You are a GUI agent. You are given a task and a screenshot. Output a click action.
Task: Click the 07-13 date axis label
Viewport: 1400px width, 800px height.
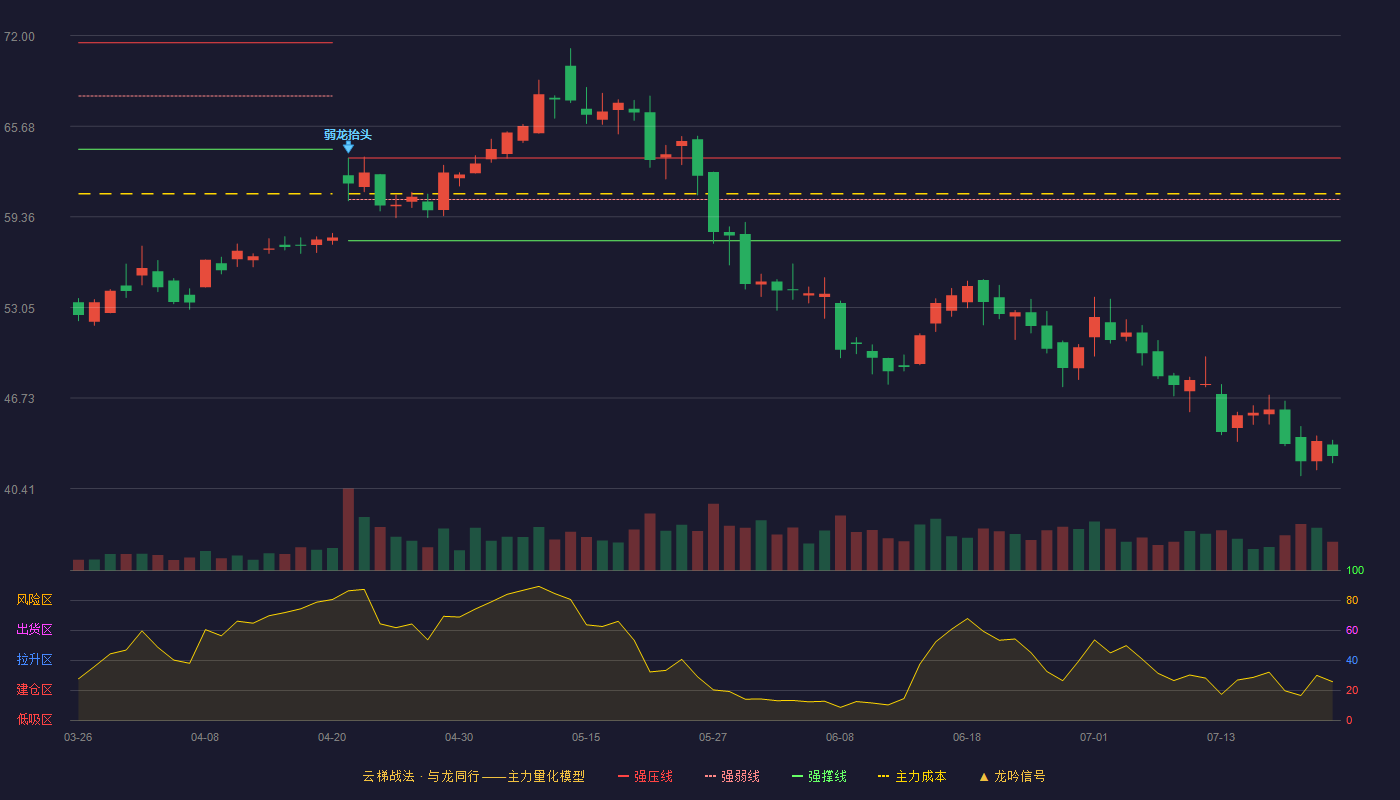click(1221, 737)
